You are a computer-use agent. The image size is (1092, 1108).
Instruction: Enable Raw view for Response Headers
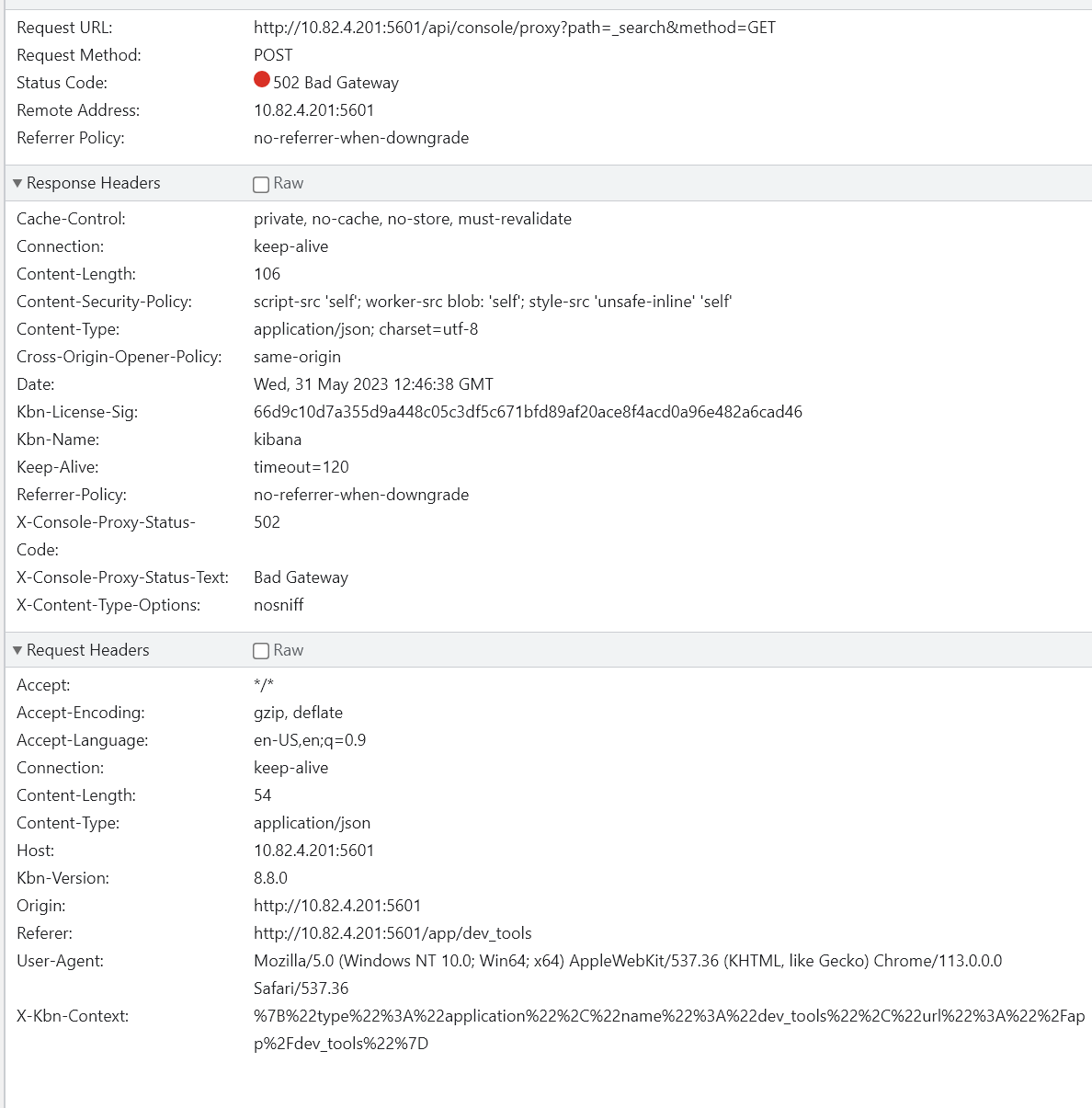261,184
